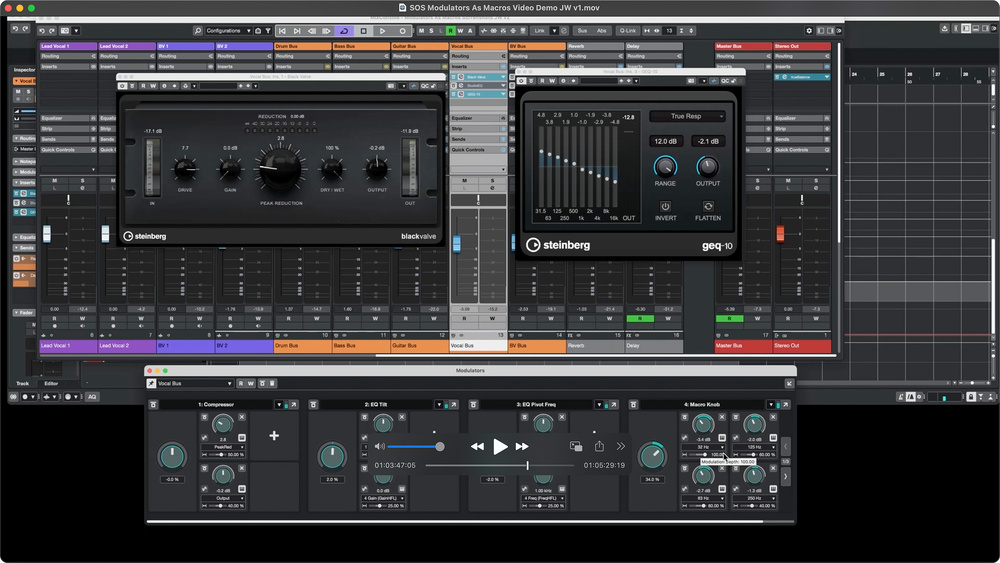
Task: Toggle Write automation in the Modulators toolbar
Action: click(x=251, y=384)
